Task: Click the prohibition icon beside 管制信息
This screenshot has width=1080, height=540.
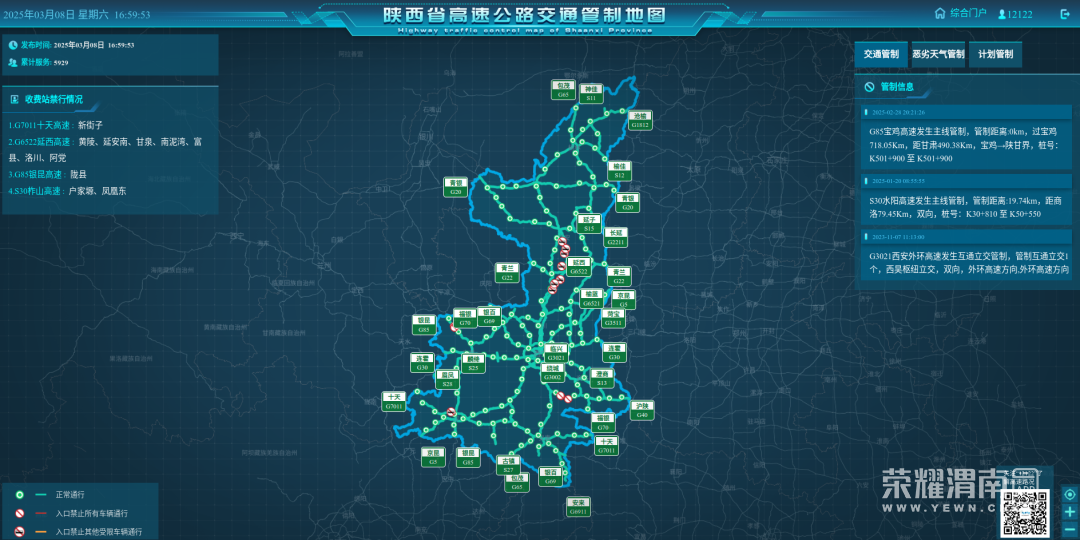Action: (869, 87)
